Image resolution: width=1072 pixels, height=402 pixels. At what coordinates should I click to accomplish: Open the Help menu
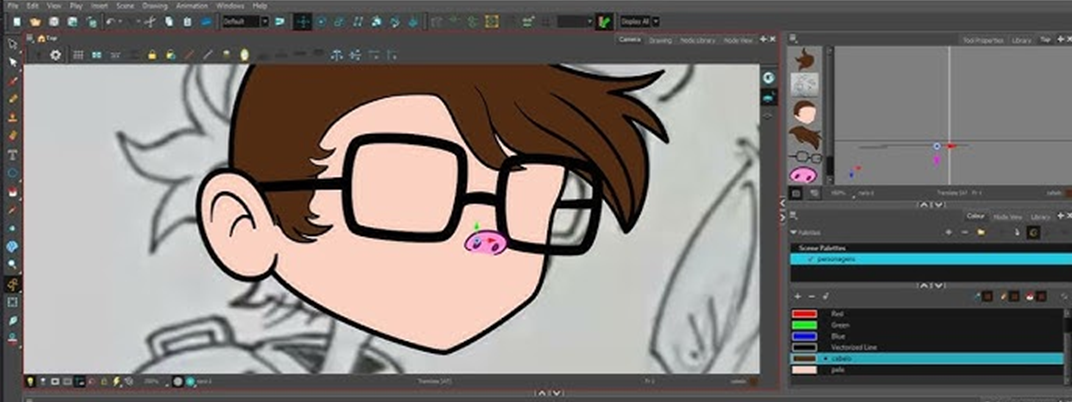(260, 5)
